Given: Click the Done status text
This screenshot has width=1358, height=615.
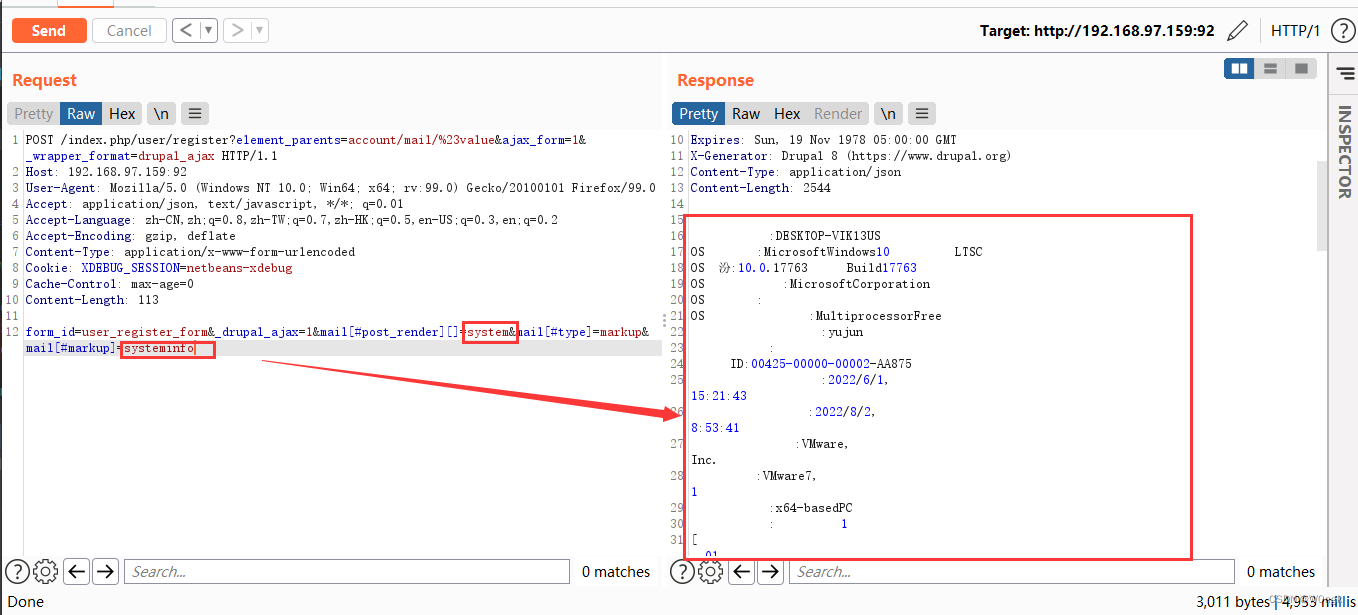Looking at the screenshot, I should click(26, 602).
